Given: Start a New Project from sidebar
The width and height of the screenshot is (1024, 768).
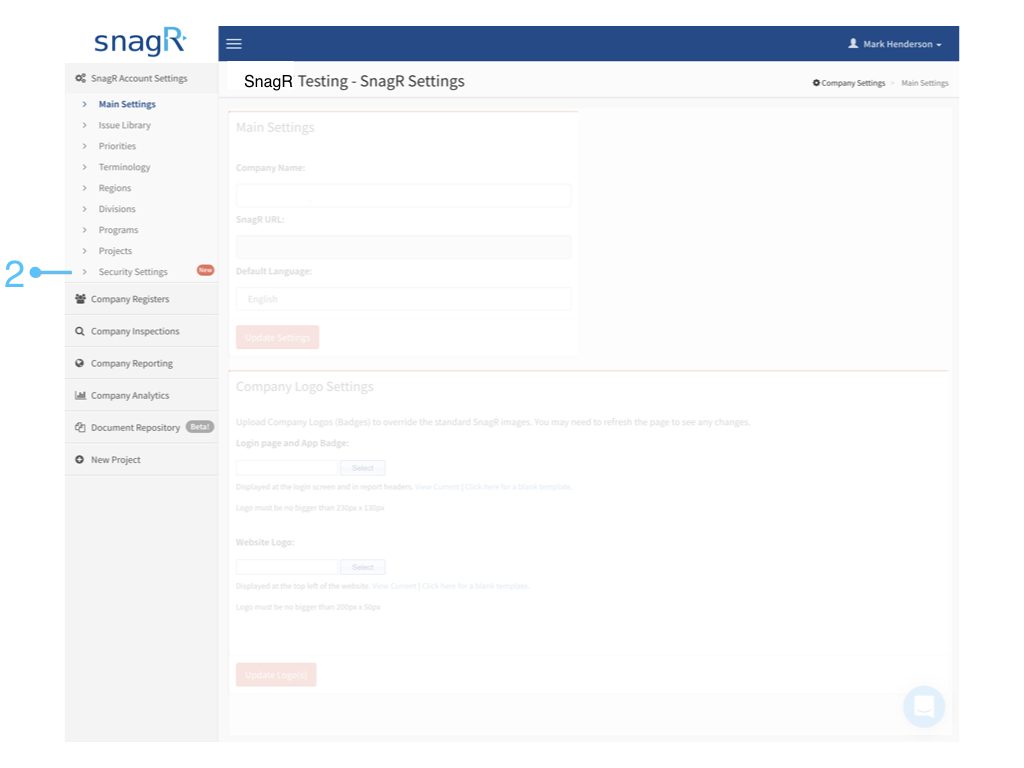Looking at the screenshot, I should click(141, 459).
